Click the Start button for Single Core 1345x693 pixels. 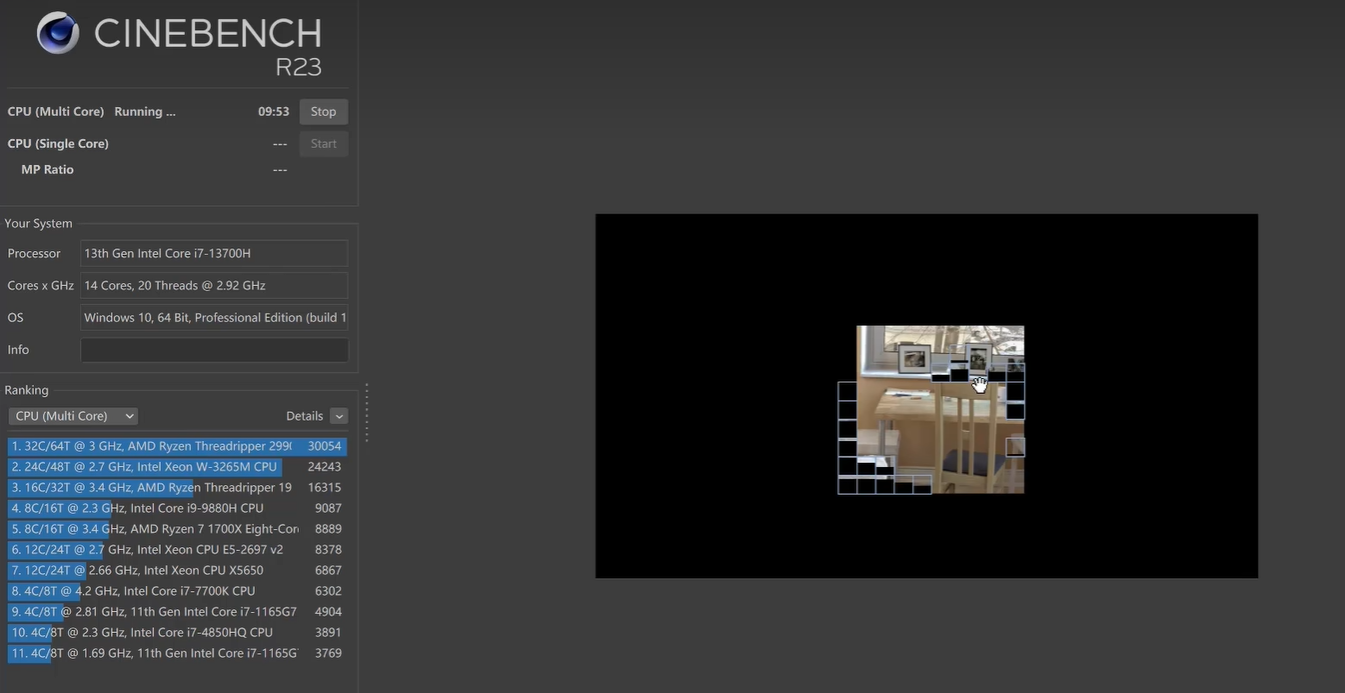pos(323,144)
